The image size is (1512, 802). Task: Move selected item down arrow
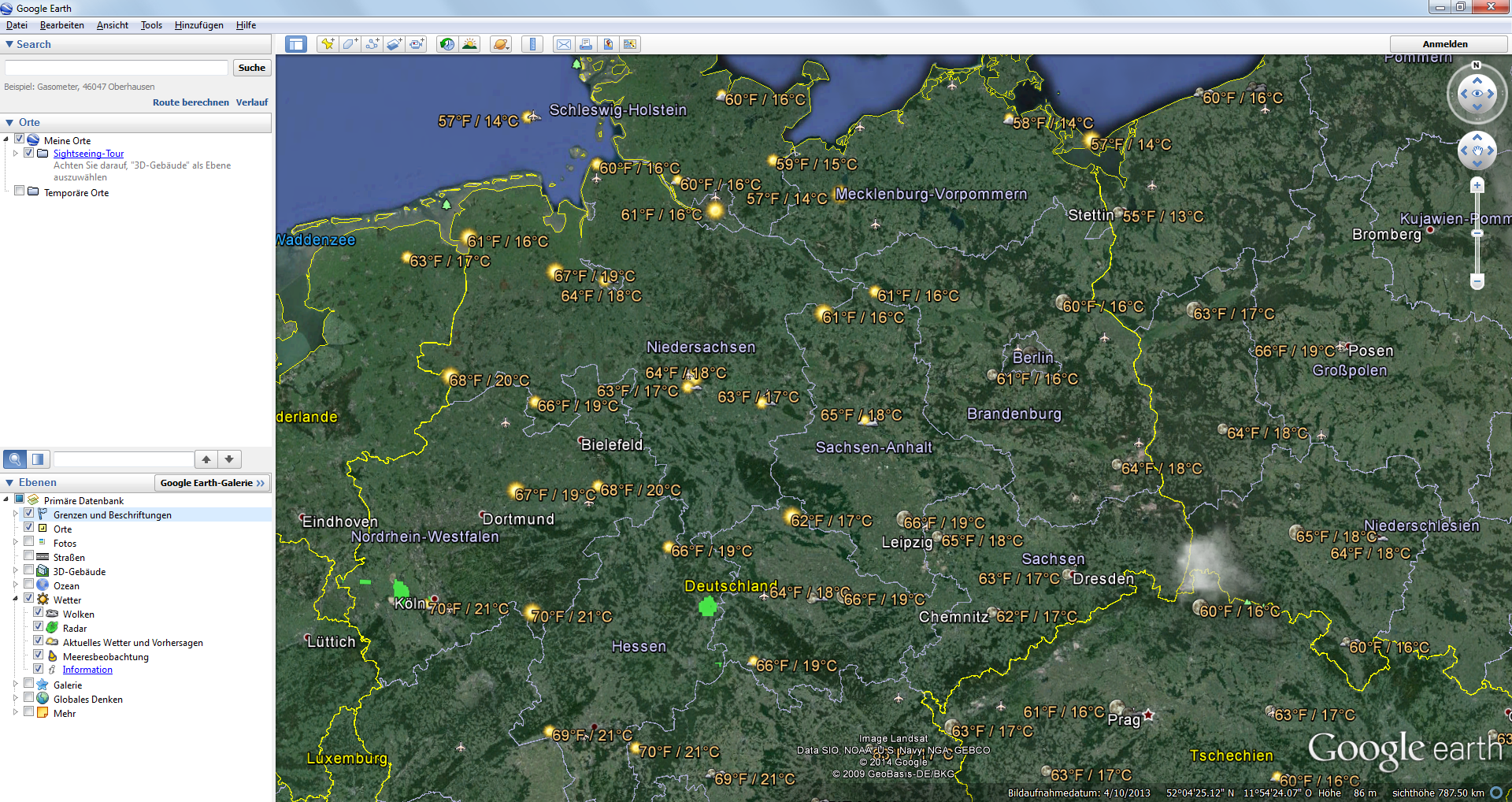tap(229, 459)
